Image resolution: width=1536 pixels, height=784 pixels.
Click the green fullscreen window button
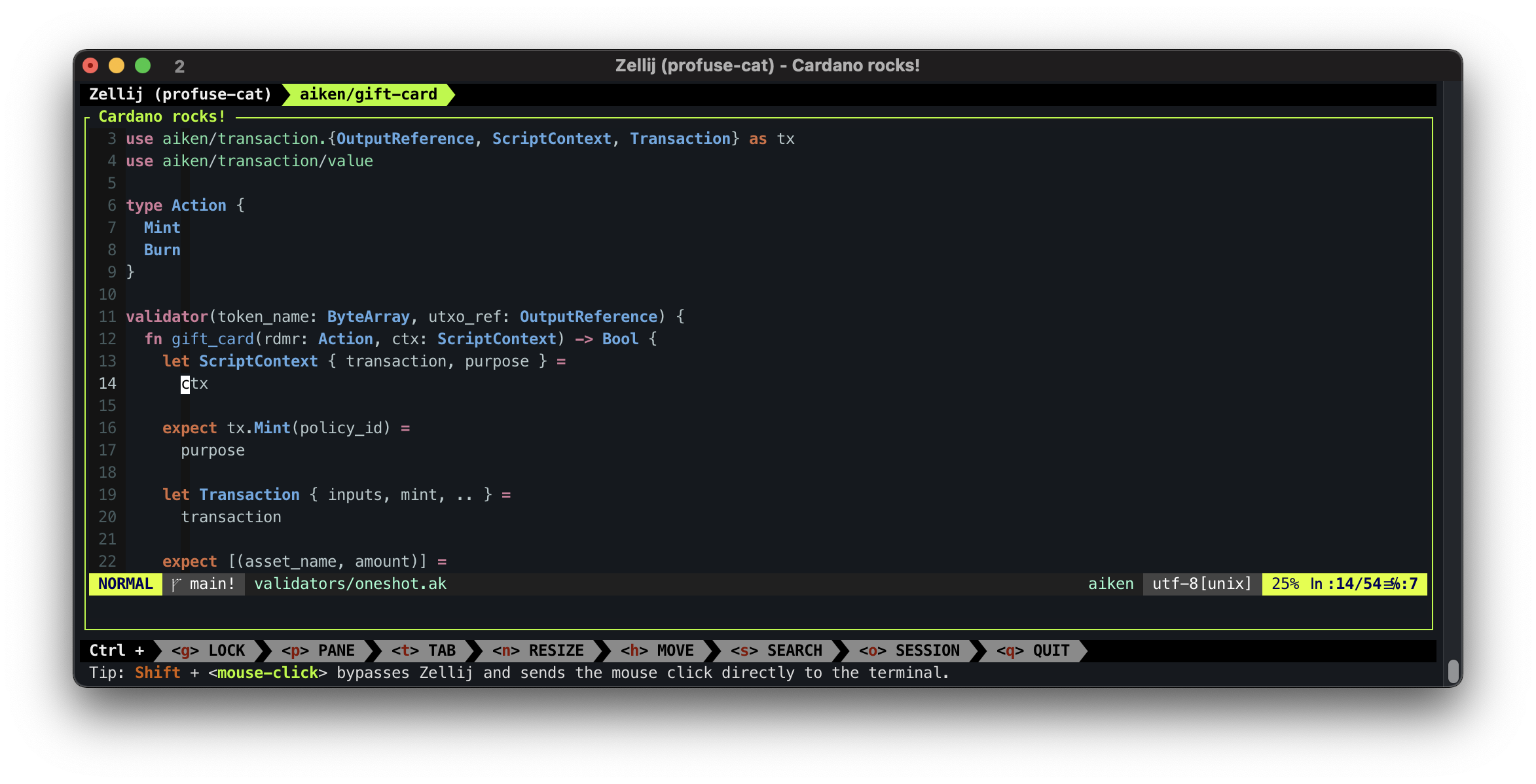point(143,65)
